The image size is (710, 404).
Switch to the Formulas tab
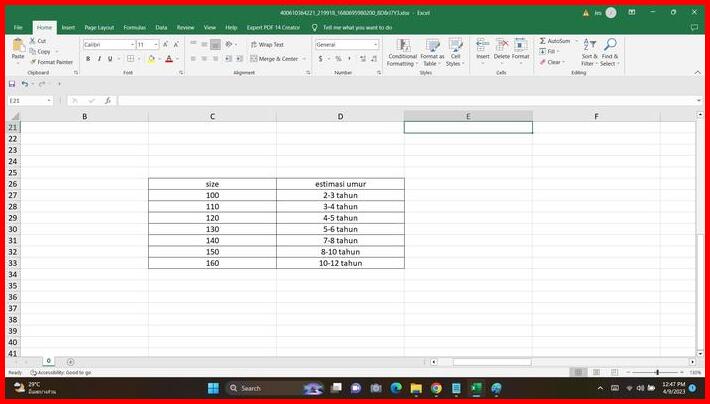tap(134, 27)
